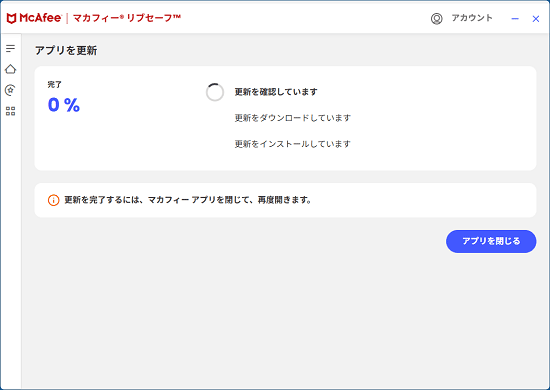Click the orange info icon in notice

(53, 200)
